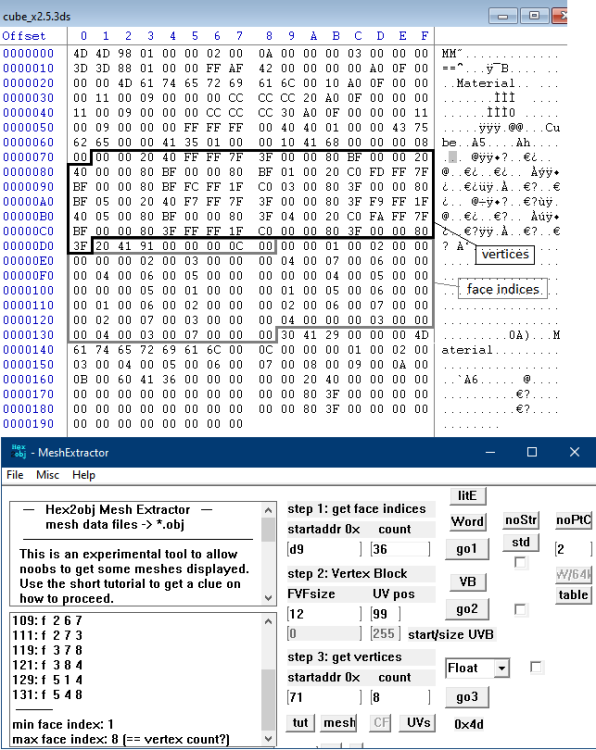Click the 'min face index: 1' line
This screenshot has height=750, width=596.
63,724
